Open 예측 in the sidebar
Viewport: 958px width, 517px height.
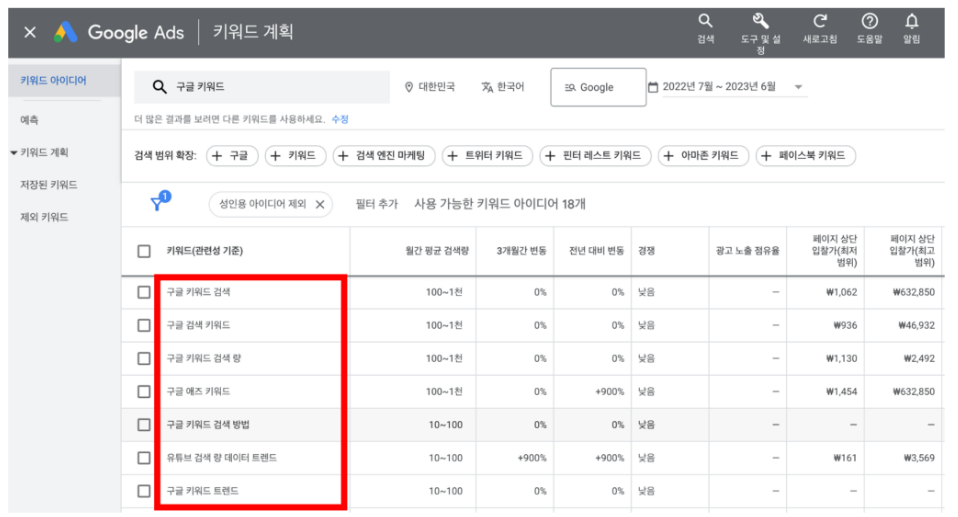click(29, 120)
